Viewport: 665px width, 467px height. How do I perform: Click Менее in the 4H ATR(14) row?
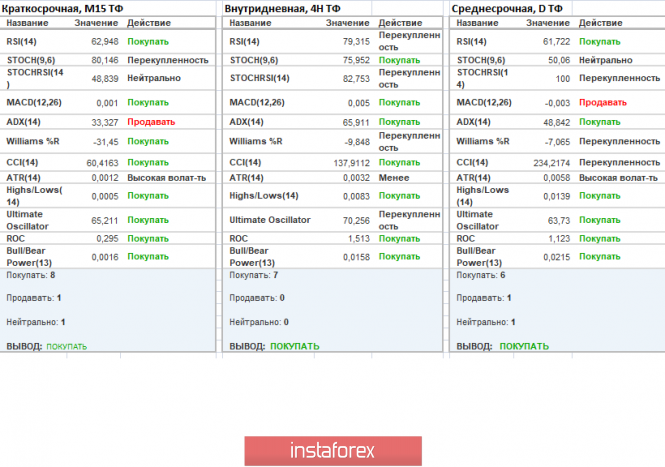pos(392,177)
